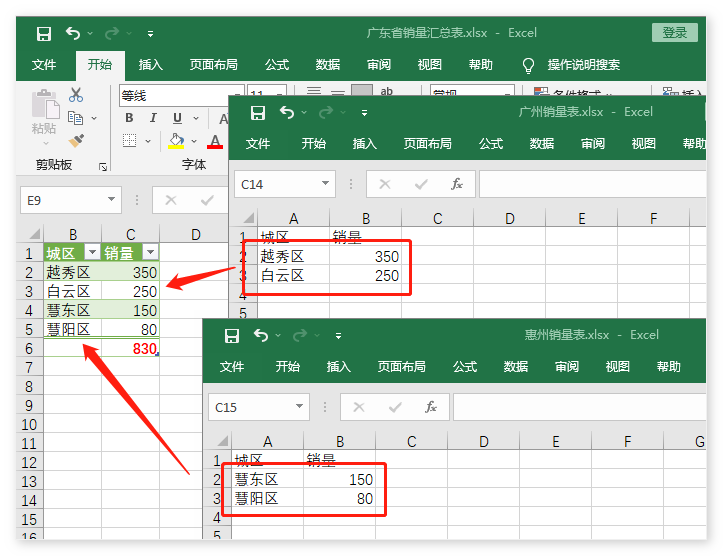Viewport: 723px width, 556px height.
Task: Click Save icon in 惠州销量表 window
Action: click(232, 336)
